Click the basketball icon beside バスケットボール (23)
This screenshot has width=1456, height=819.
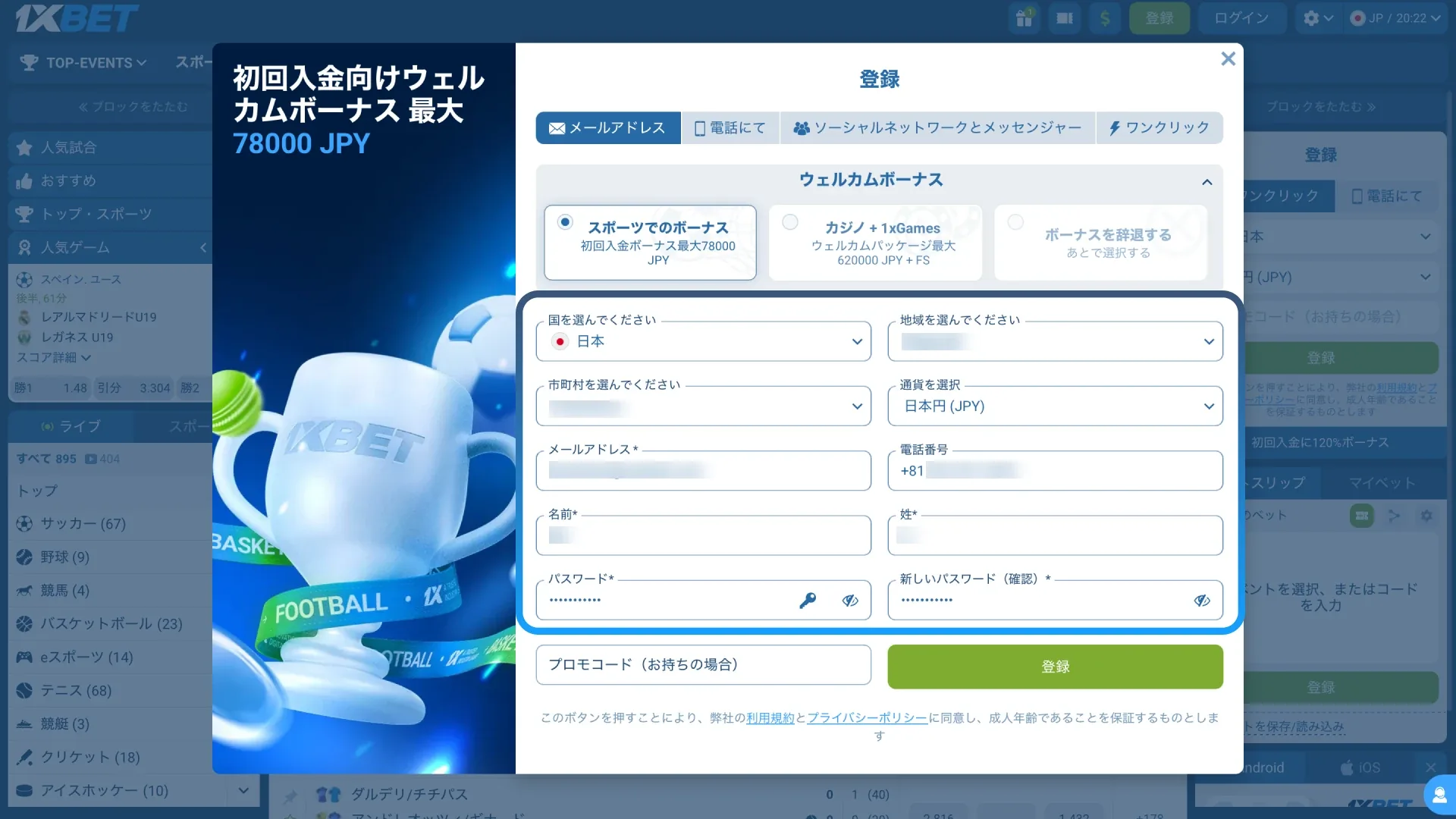point(24,624)
